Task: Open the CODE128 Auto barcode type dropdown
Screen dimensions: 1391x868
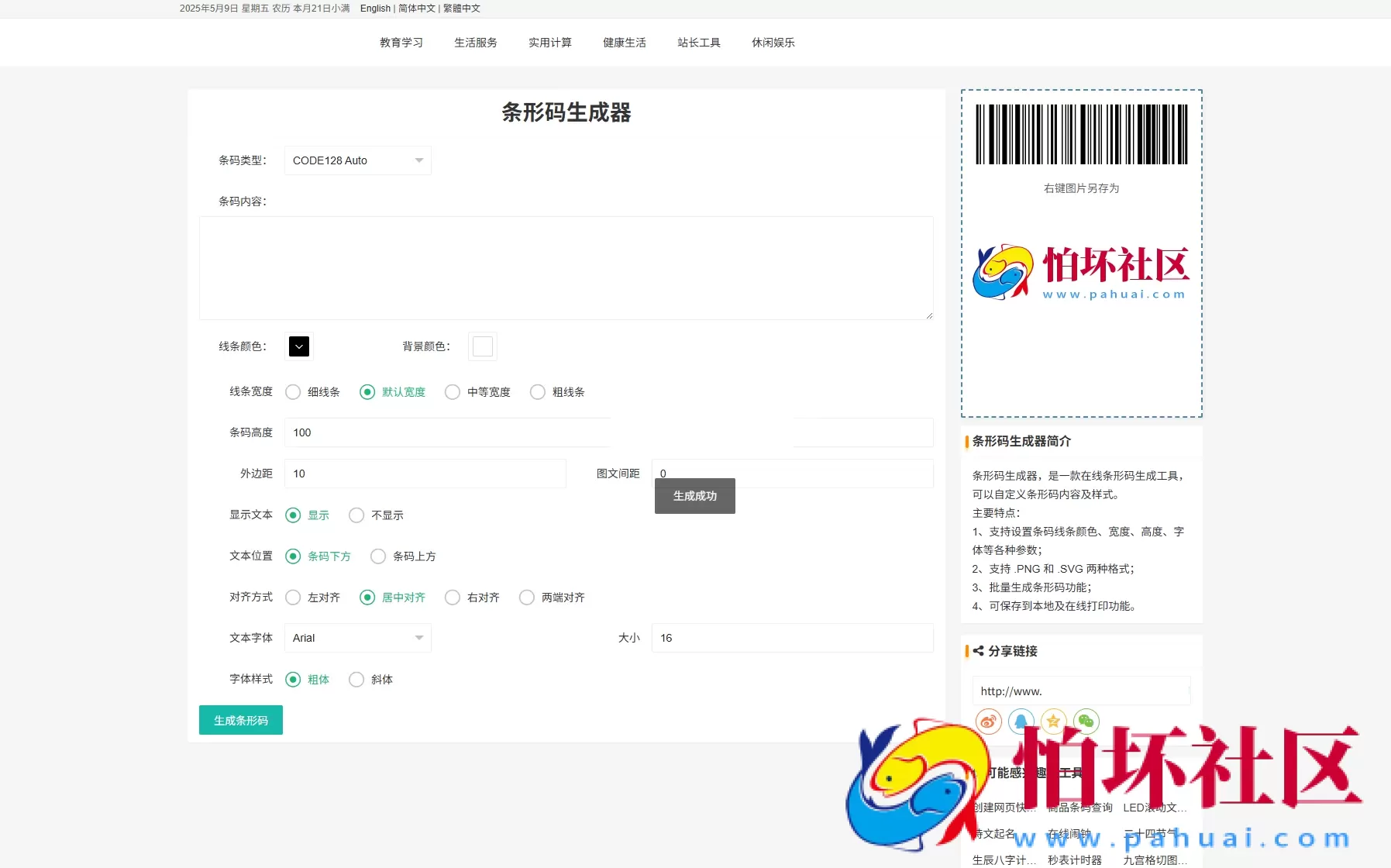Action: coord(357,160)
